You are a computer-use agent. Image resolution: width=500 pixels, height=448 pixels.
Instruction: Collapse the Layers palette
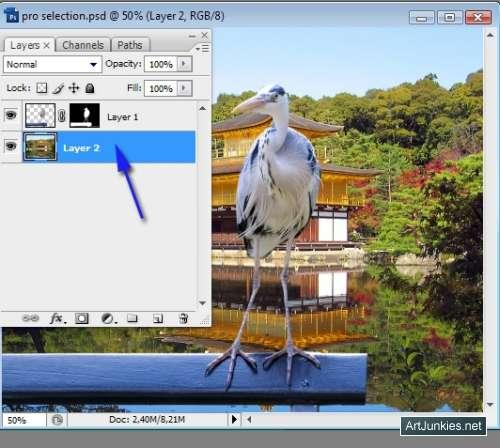click(x=192, y=36)
